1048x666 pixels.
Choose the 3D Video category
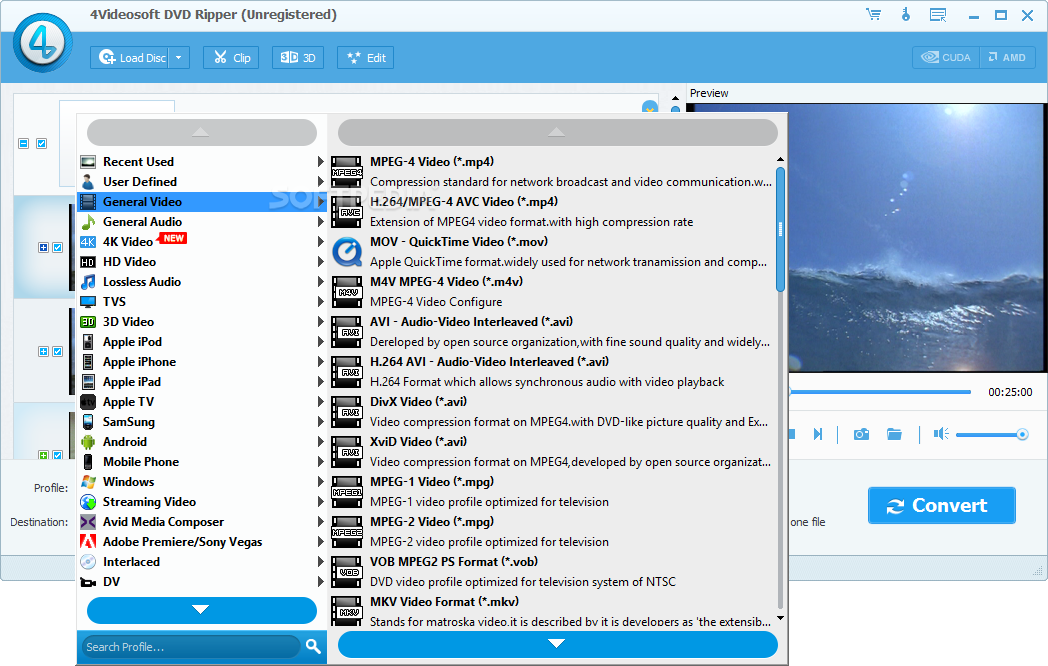(202, 322)
